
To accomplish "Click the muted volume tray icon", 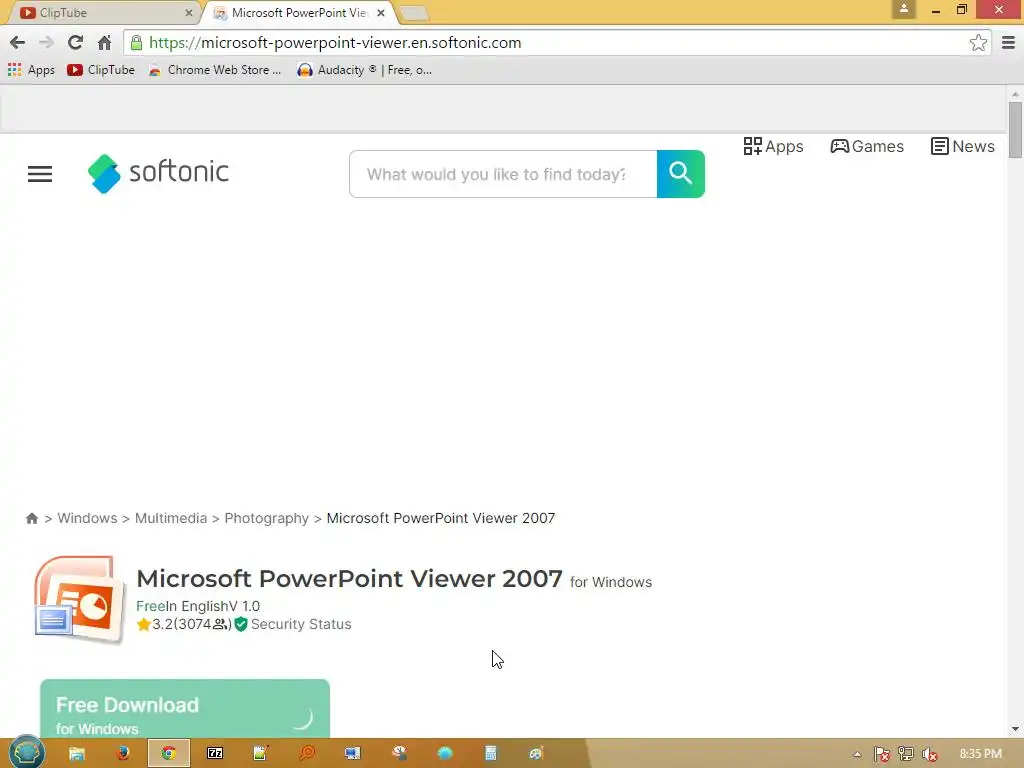I will (x=929, y=754).
